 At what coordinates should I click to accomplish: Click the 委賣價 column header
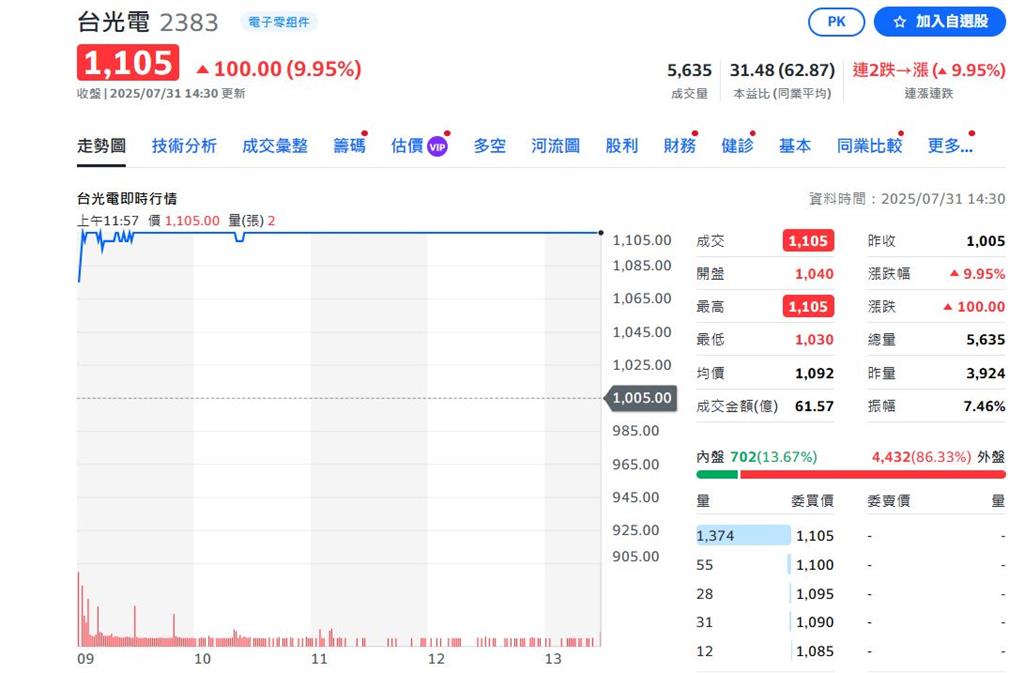coord(888,501)
